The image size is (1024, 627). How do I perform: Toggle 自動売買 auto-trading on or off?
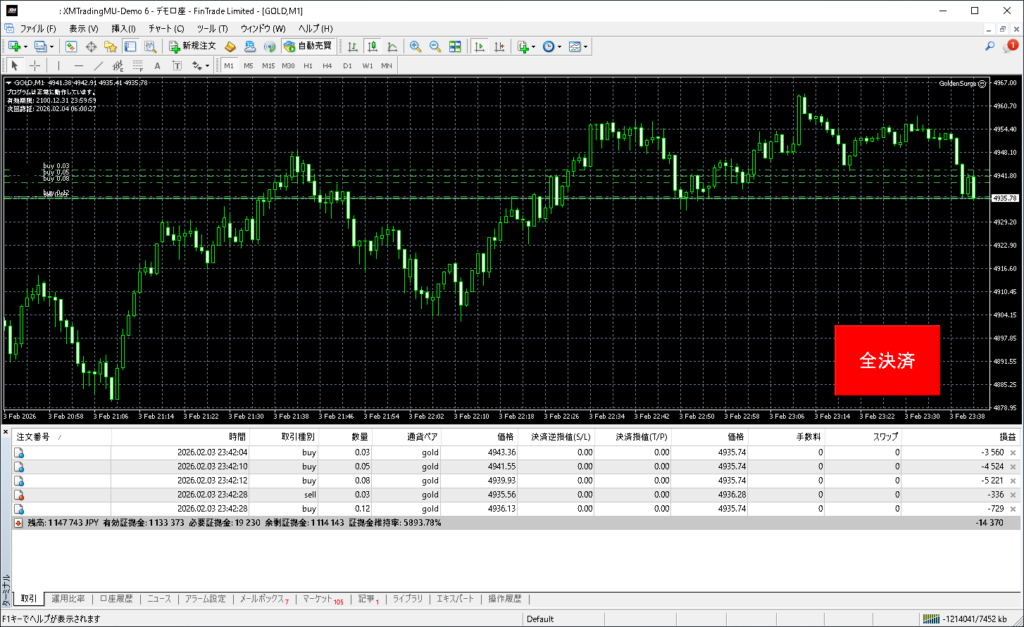(x=308, y=46)
